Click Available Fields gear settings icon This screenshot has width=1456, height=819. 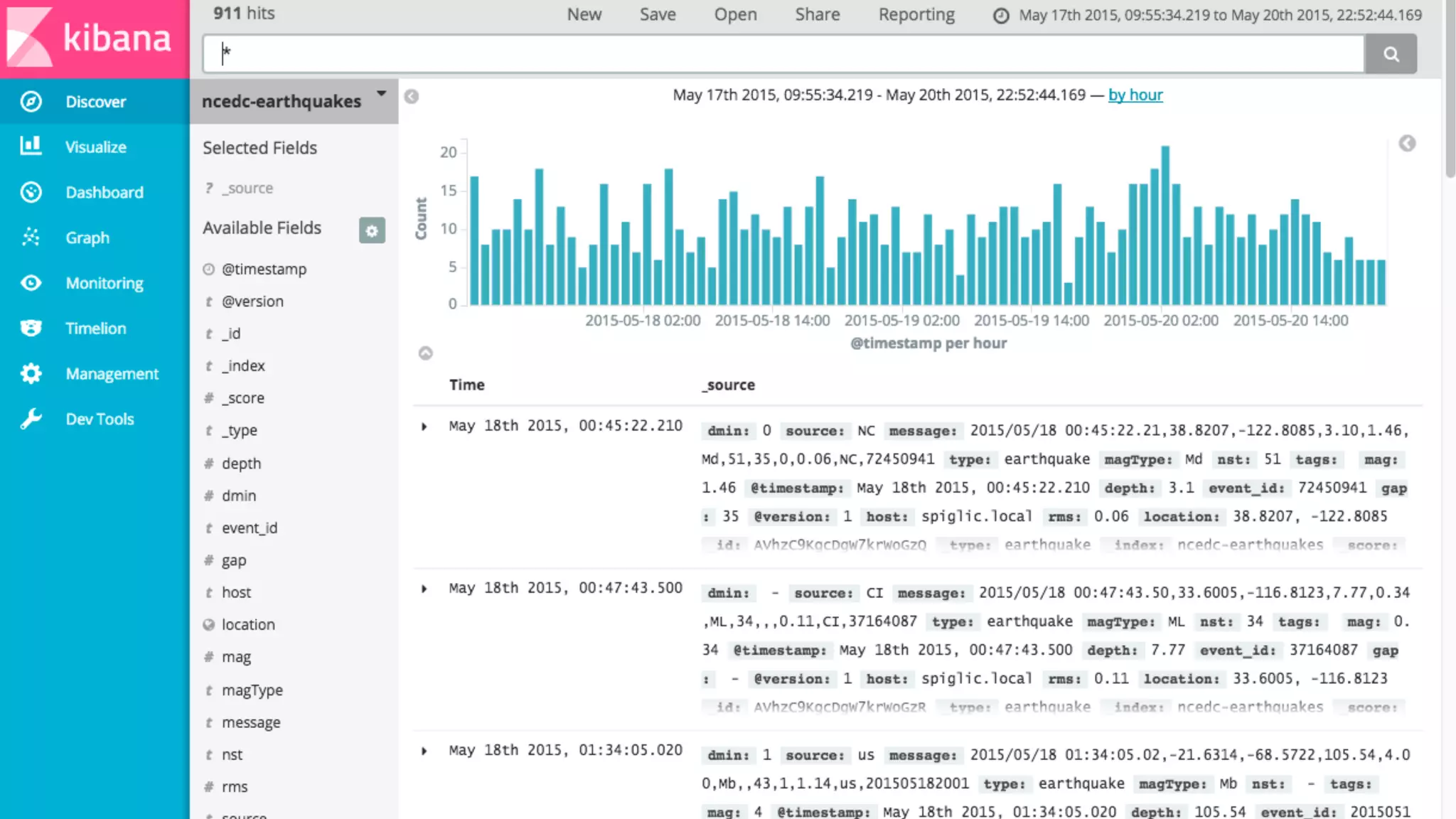372,230
